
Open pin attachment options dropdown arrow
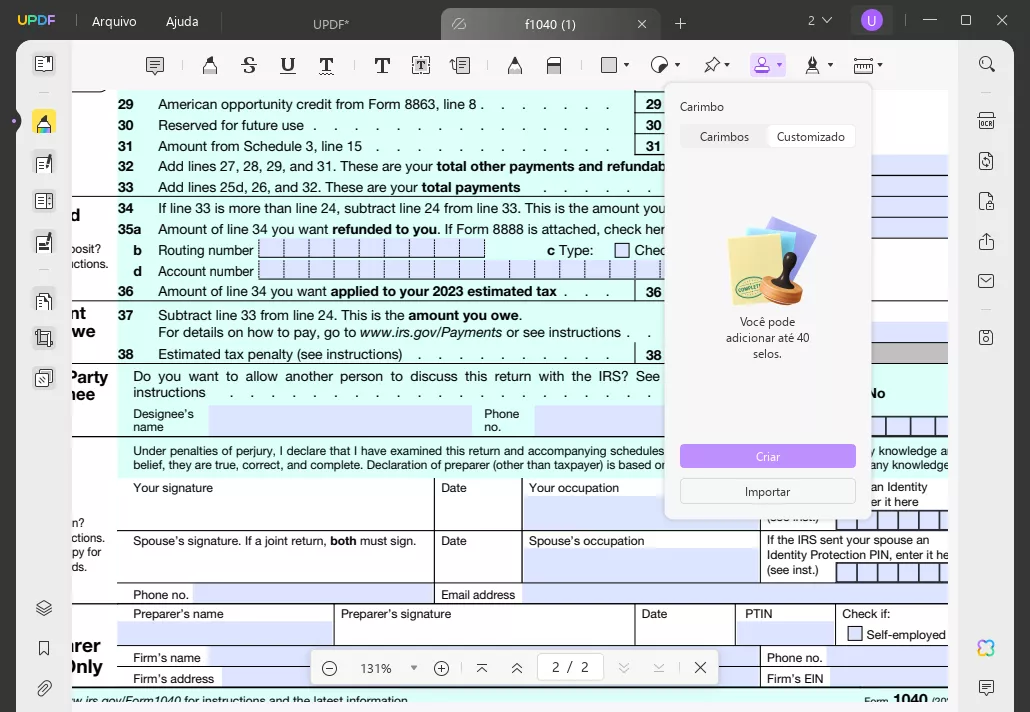[728, 65]
